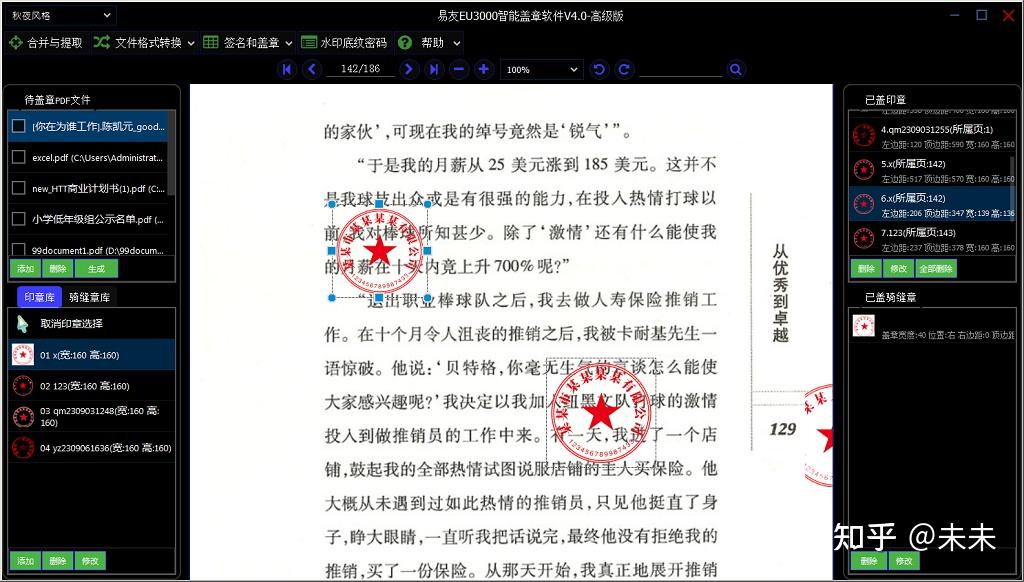
Task: Select the 02 123(宽:160 高:160) label
Action: [x=85, y=386]
